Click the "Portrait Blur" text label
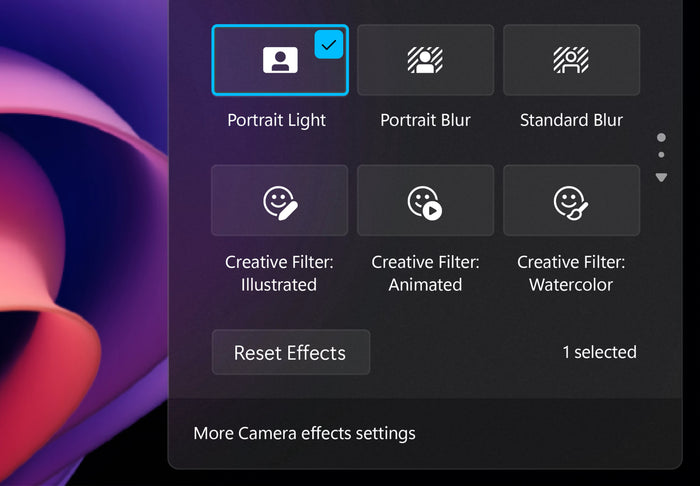This screenshot has height=486, width=700. [425, 120]
